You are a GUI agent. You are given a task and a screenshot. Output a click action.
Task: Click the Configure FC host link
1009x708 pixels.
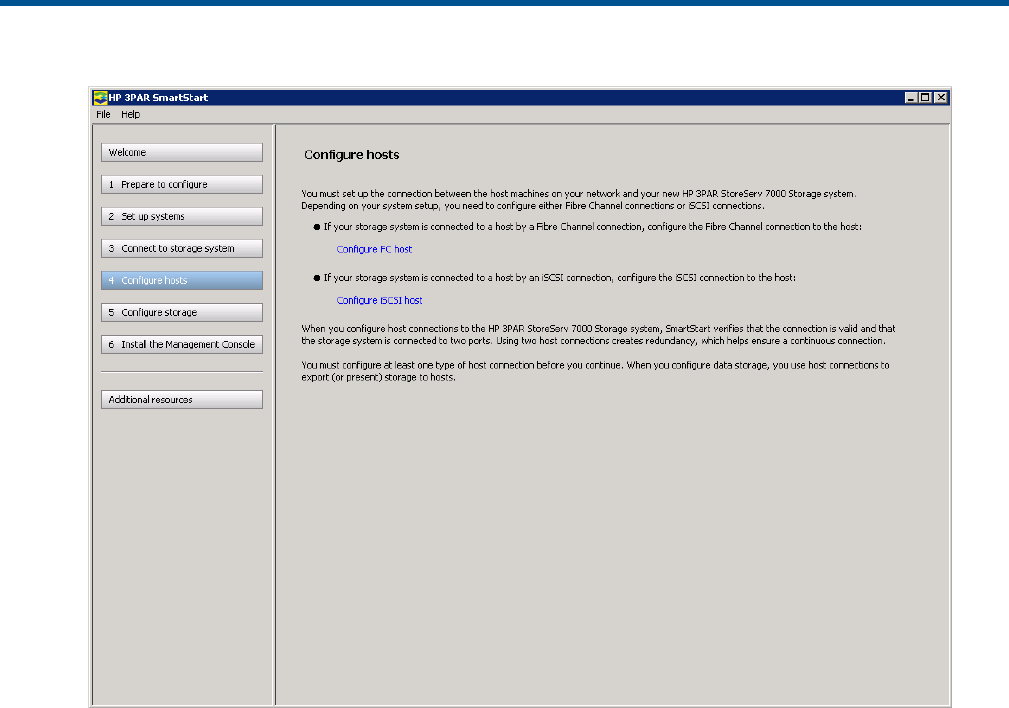(374, 249)
